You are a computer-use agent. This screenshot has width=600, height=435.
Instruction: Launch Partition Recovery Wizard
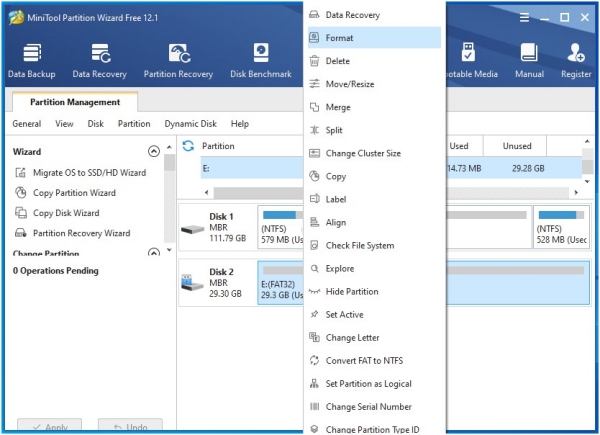(x=73, y=233)
